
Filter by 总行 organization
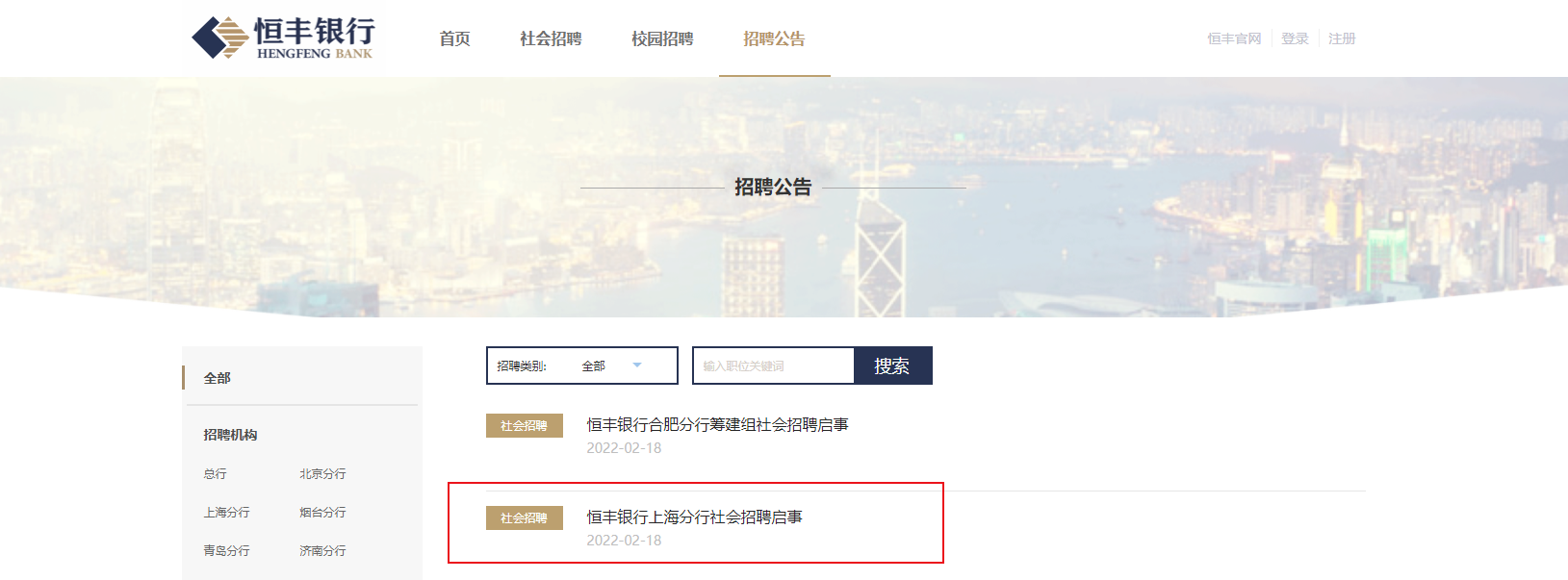[216, 473]
